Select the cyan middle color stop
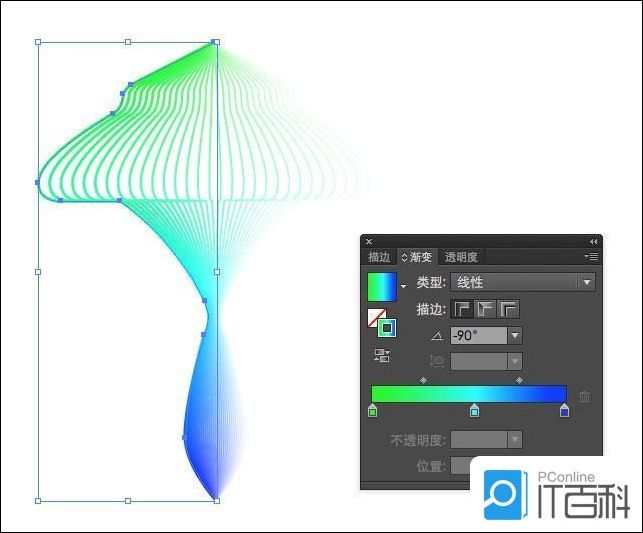 [474, 410]
